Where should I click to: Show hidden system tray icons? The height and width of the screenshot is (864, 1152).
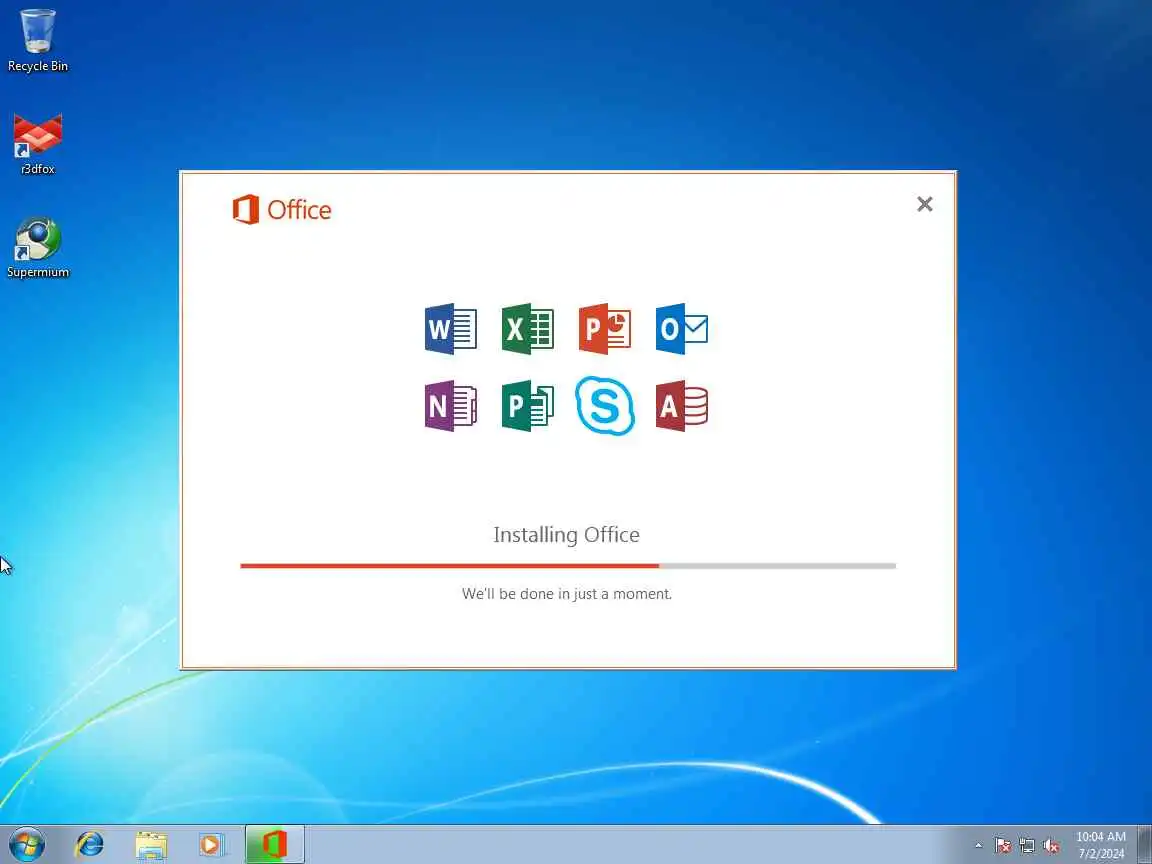(978, 846)
